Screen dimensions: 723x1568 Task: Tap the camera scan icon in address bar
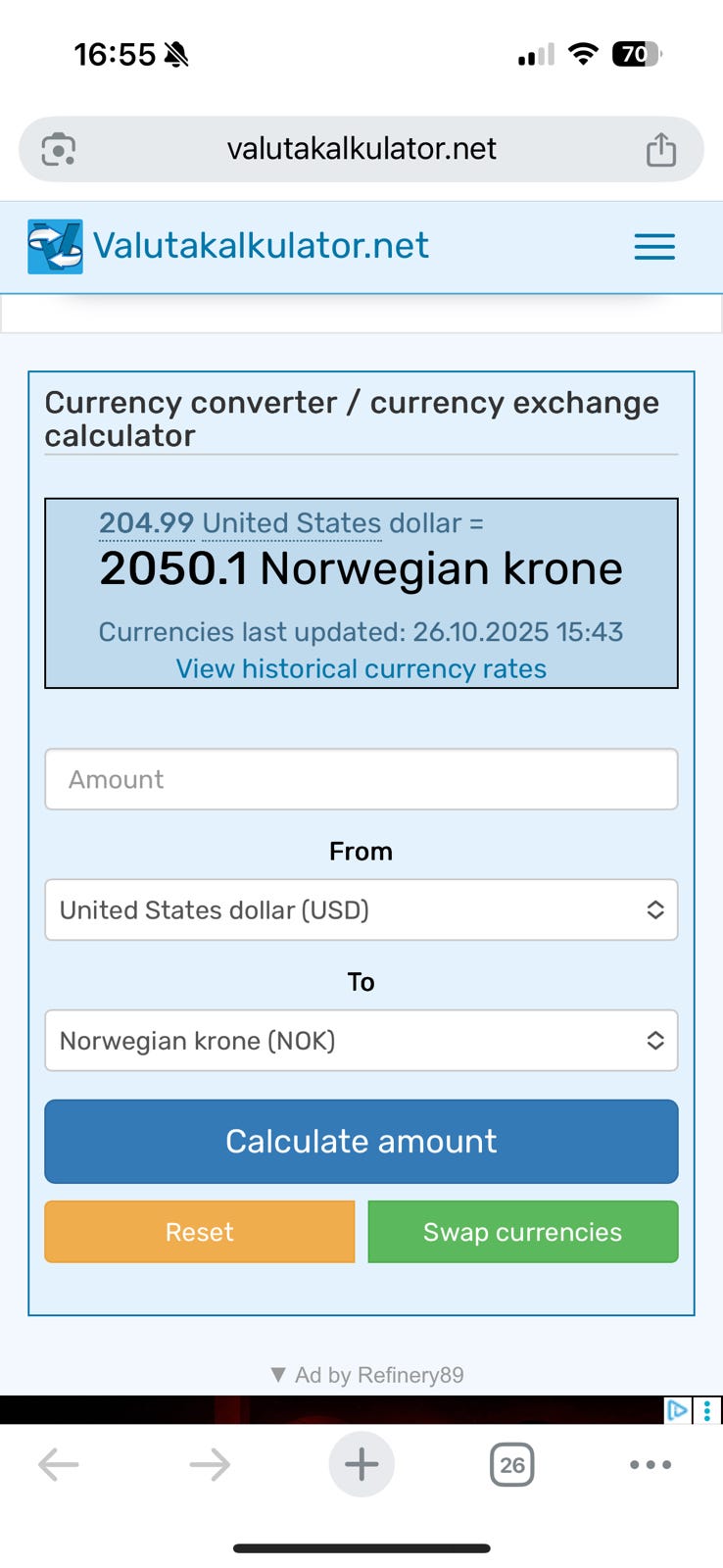[59, 149]
